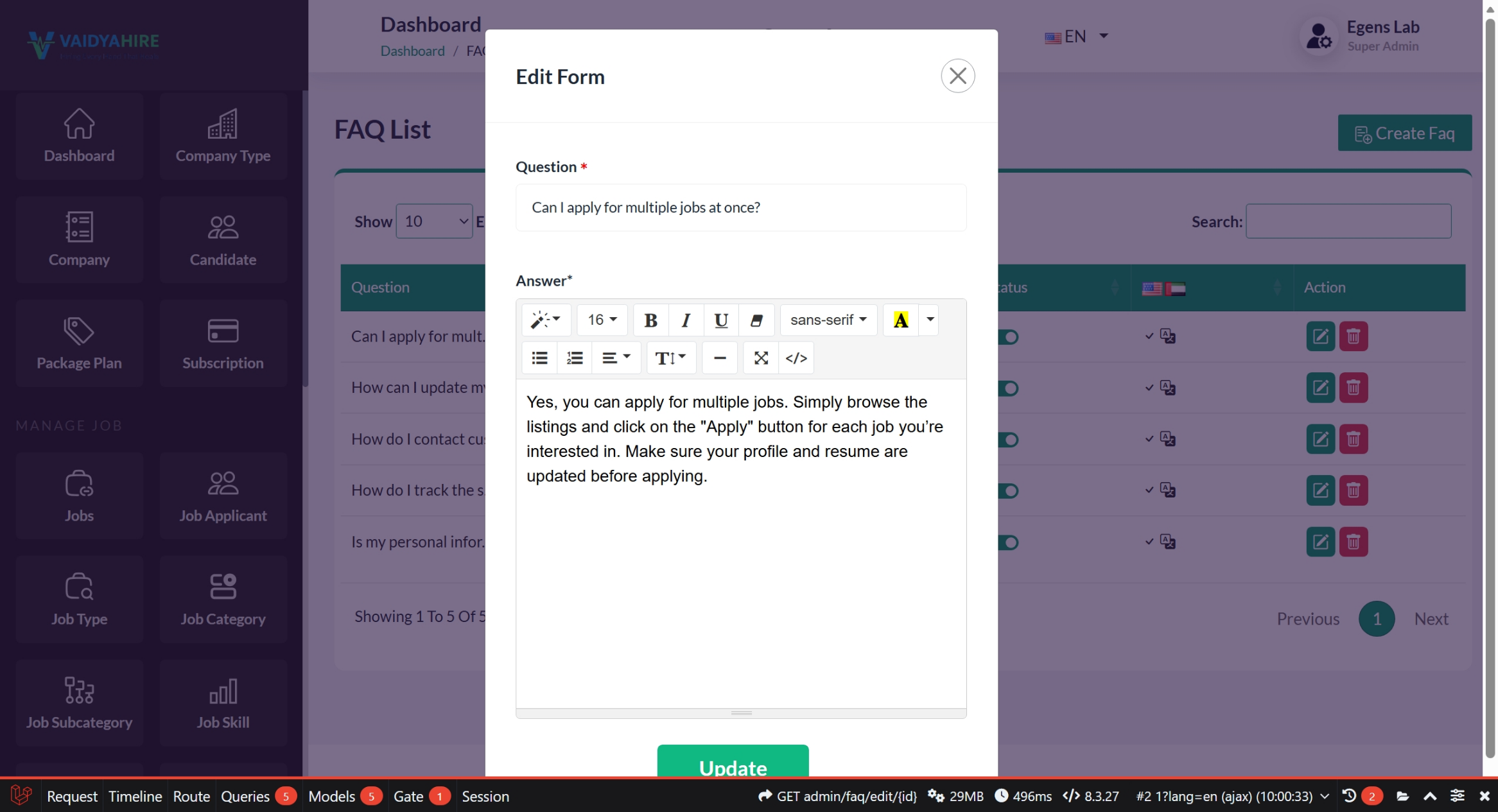Toggle fullscreen editor mode
This screenshot has width=1498, height=812.
pyautogui.click(x=761, y=358)
